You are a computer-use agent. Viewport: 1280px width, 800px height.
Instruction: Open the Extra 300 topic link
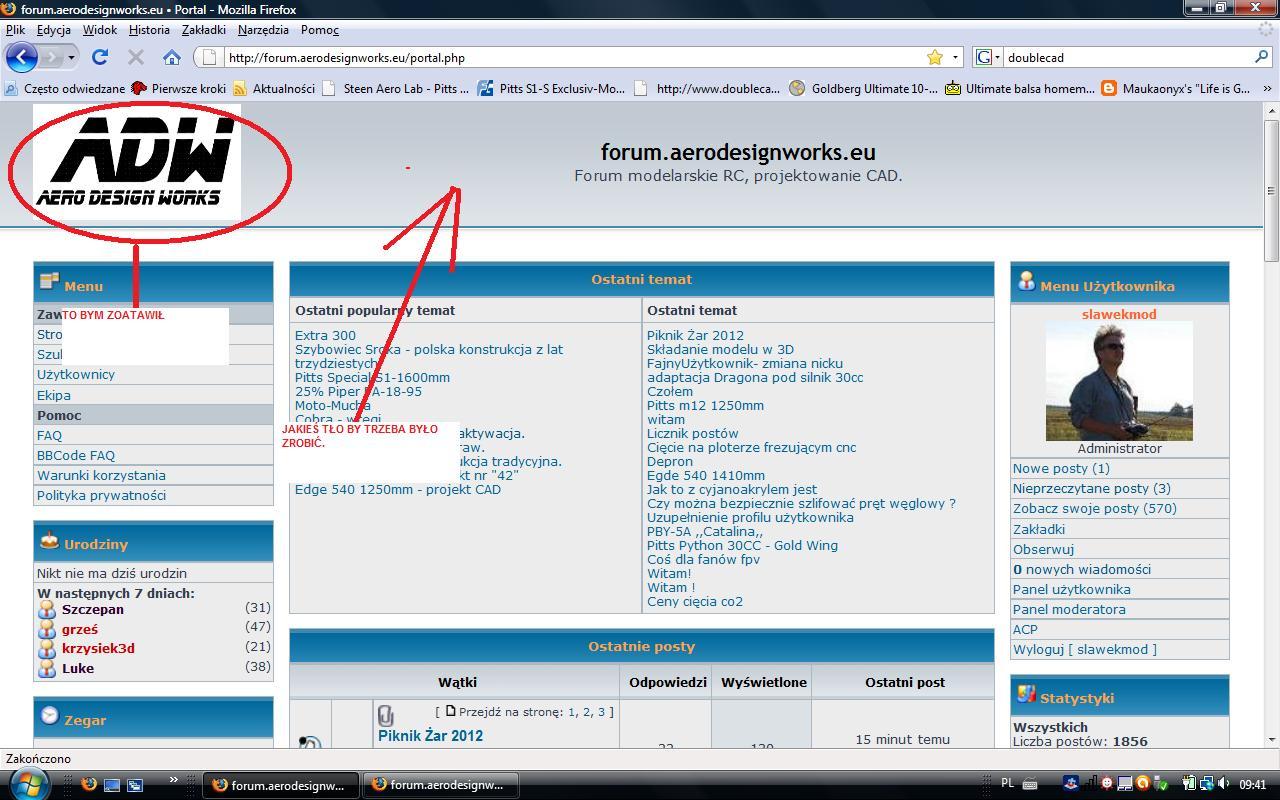pyautogui.click(x=325, y=335)
